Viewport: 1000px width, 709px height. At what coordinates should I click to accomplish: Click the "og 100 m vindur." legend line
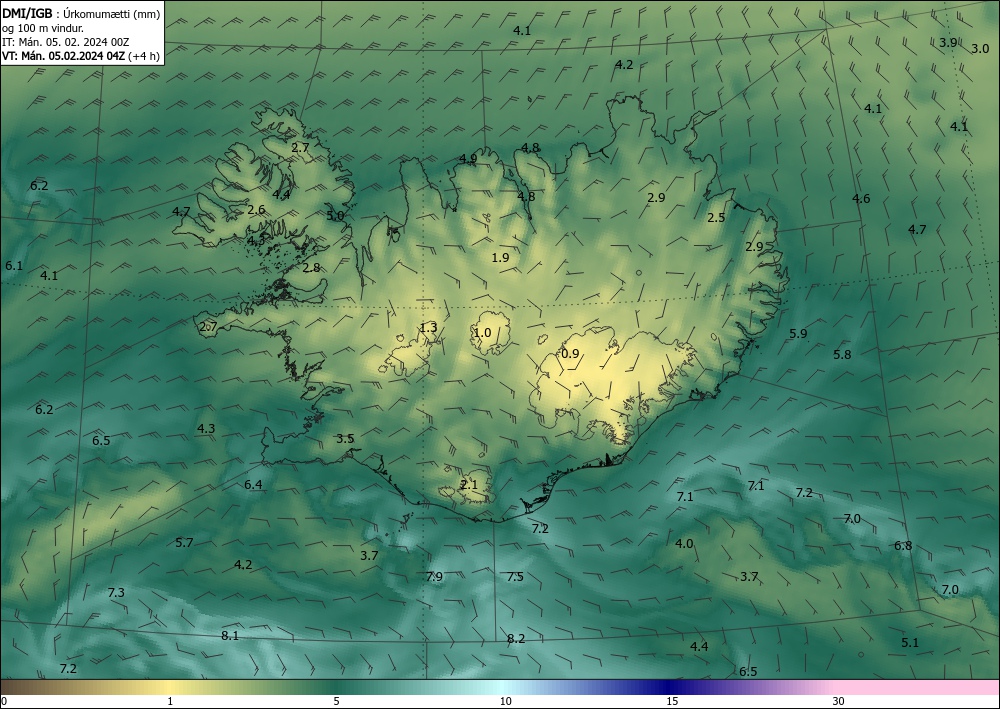(43, 28)
